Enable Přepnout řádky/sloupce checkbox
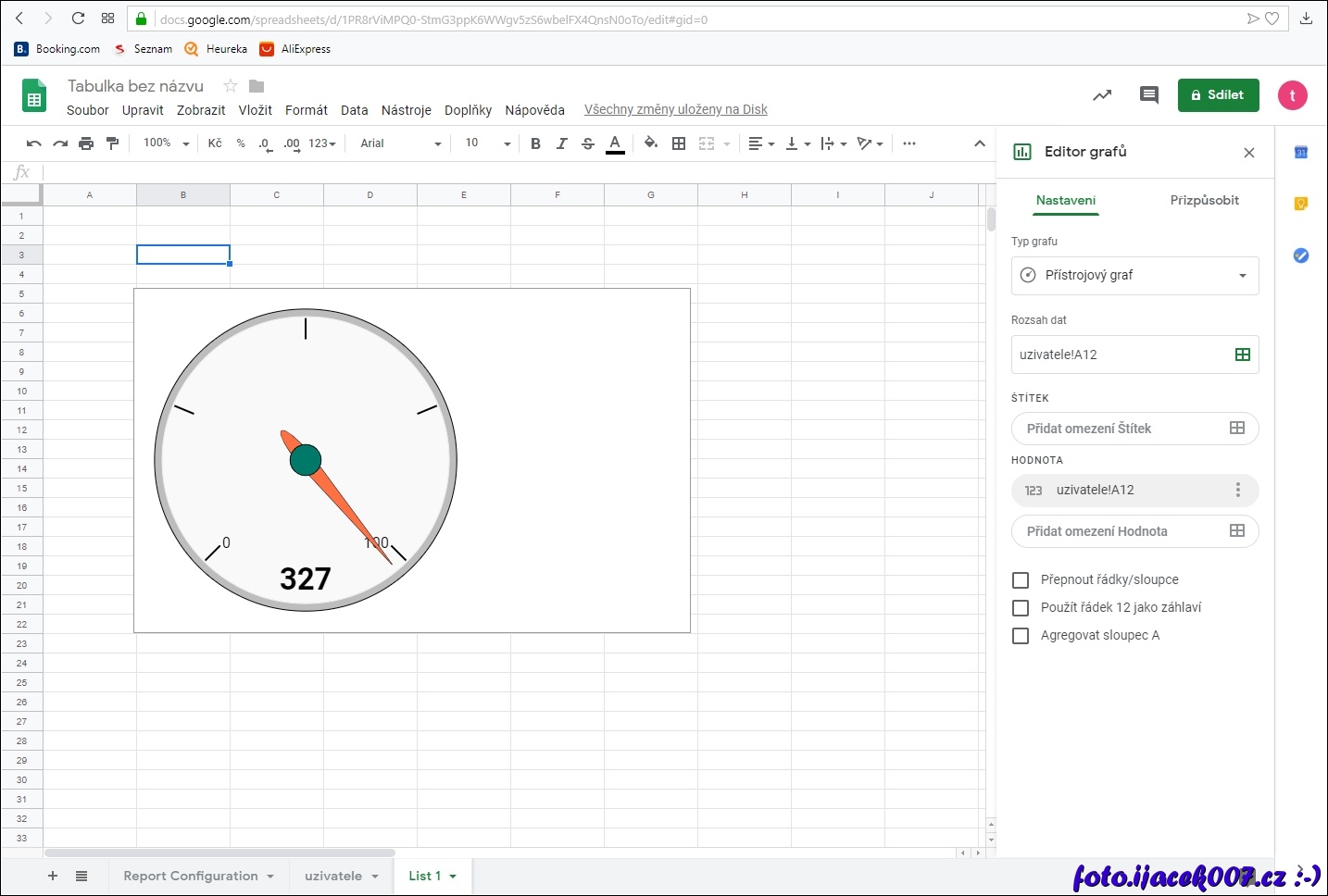The height and width of the screenshot is (896, 1328). click(1021, 580)
